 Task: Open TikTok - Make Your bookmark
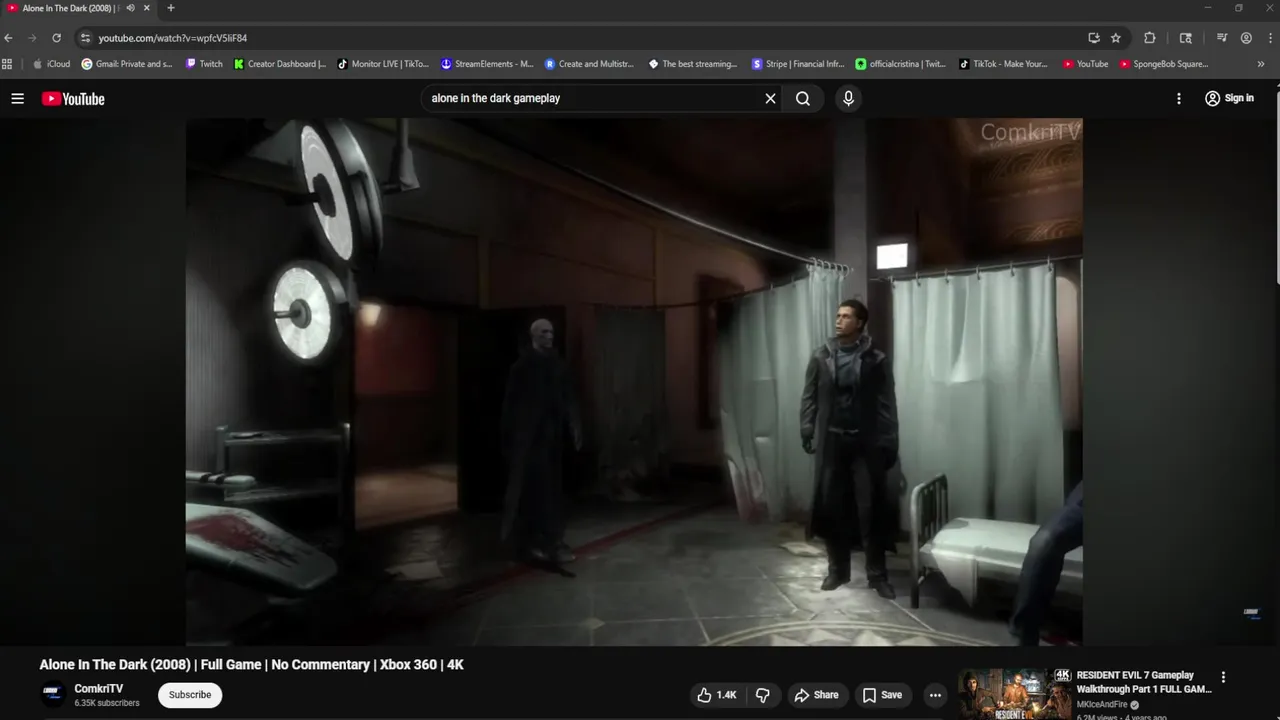pyautogui.click(x=1004, y=64)
